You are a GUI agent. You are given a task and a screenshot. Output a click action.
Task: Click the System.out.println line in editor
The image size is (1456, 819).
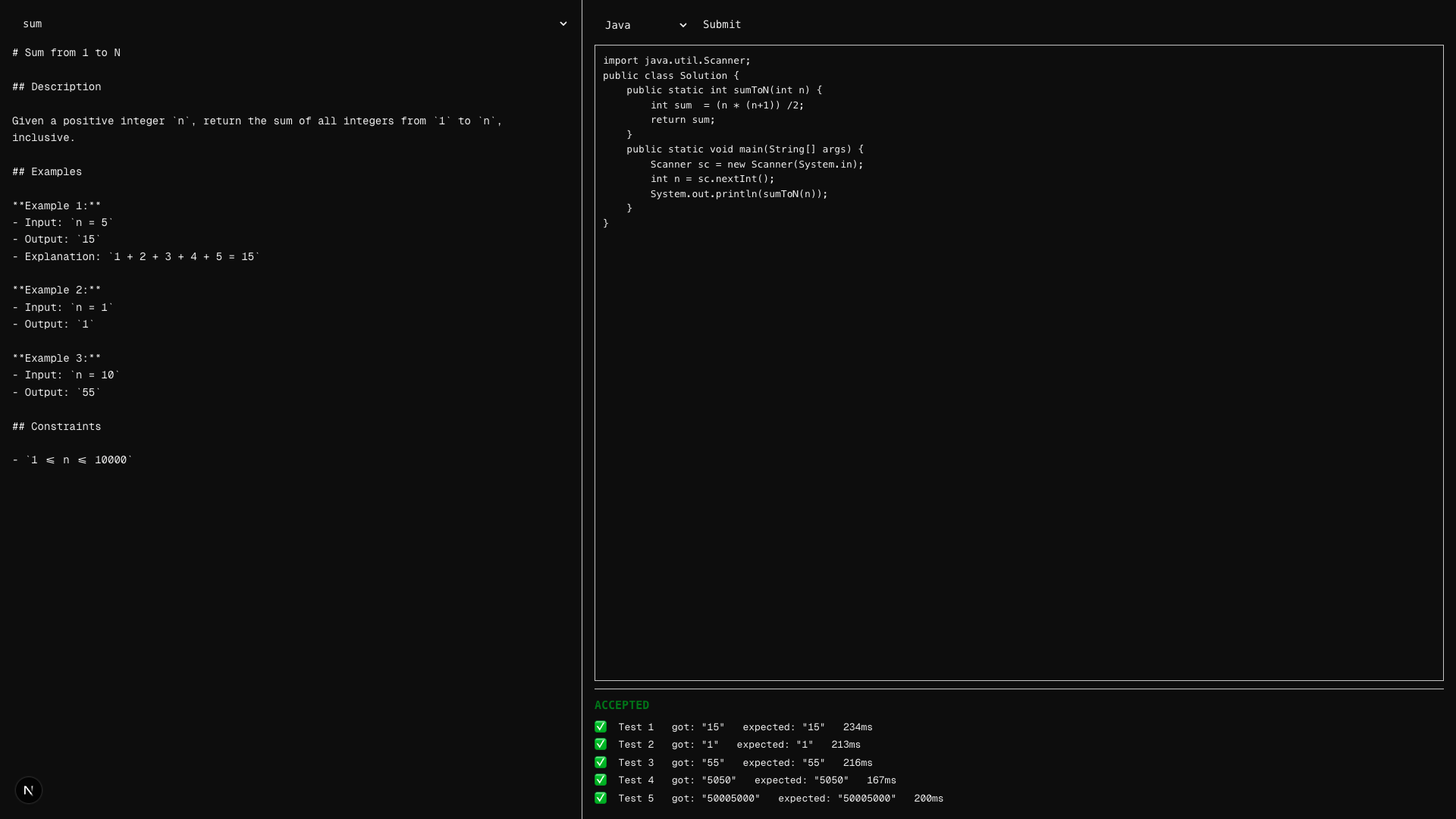(739, 194)
